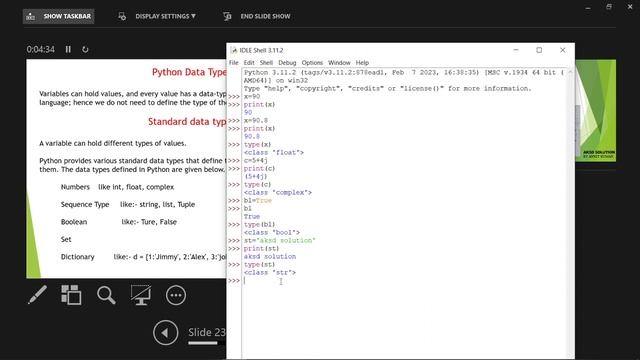Select the pen and laser pointer tool
The width and height of the screenshot is (640, 360).
(37, 295)
